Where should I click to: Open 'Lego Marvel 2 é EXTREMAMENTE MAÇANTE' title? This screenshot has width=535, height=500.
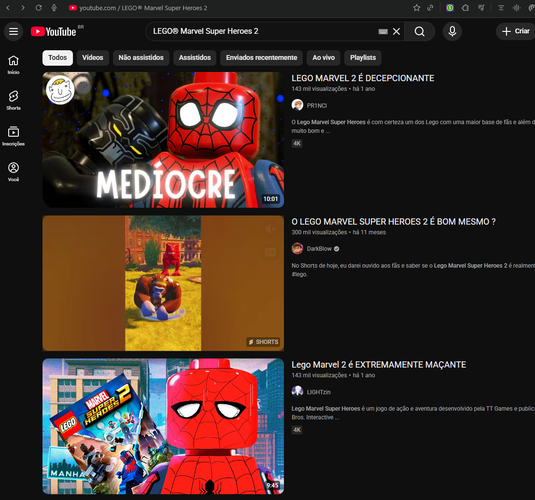[378, 365]
